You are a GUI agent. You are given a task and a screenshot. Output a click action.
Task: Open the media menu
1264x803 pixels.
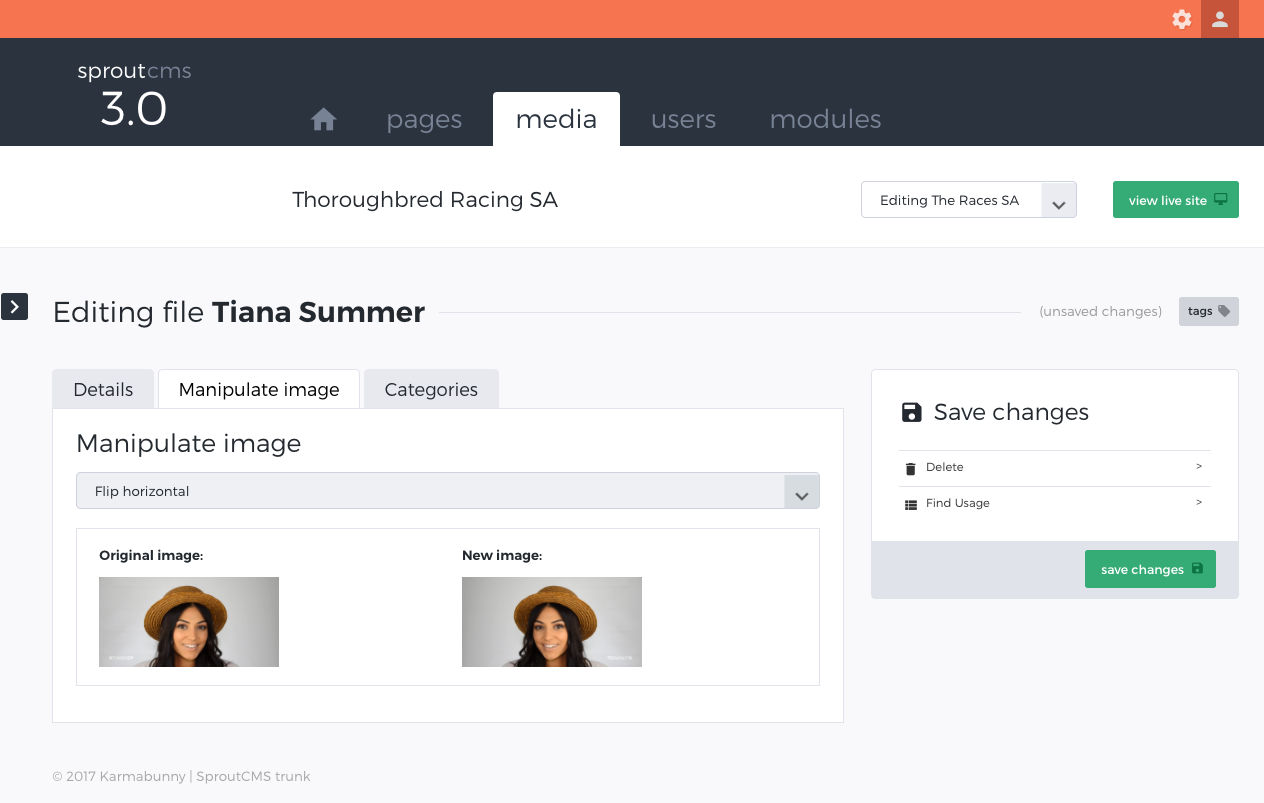556,119
